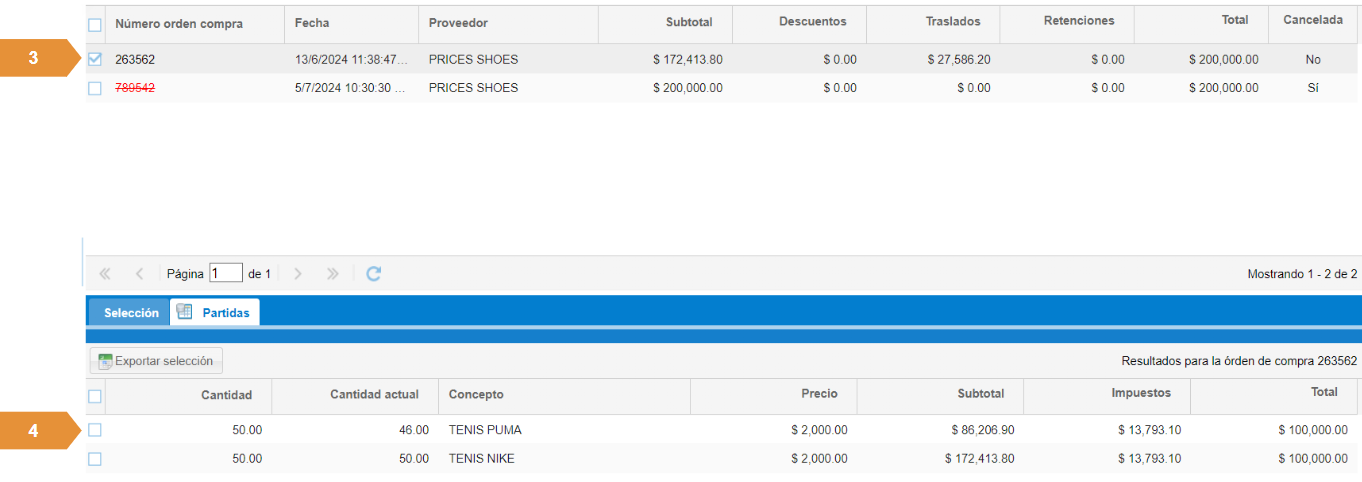Click the page number input field

click(x=226, y=273)
